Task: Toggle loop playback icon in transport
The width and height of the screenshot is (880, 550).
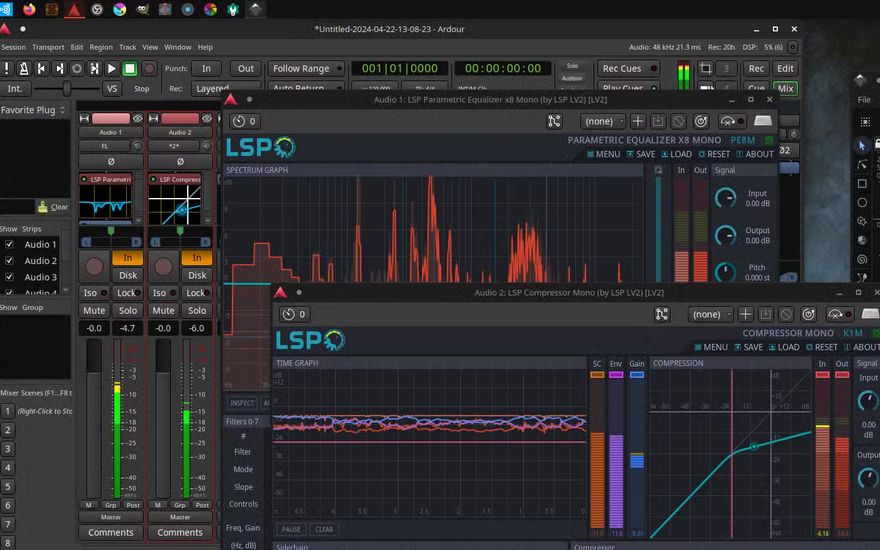Action: [77, 68]
